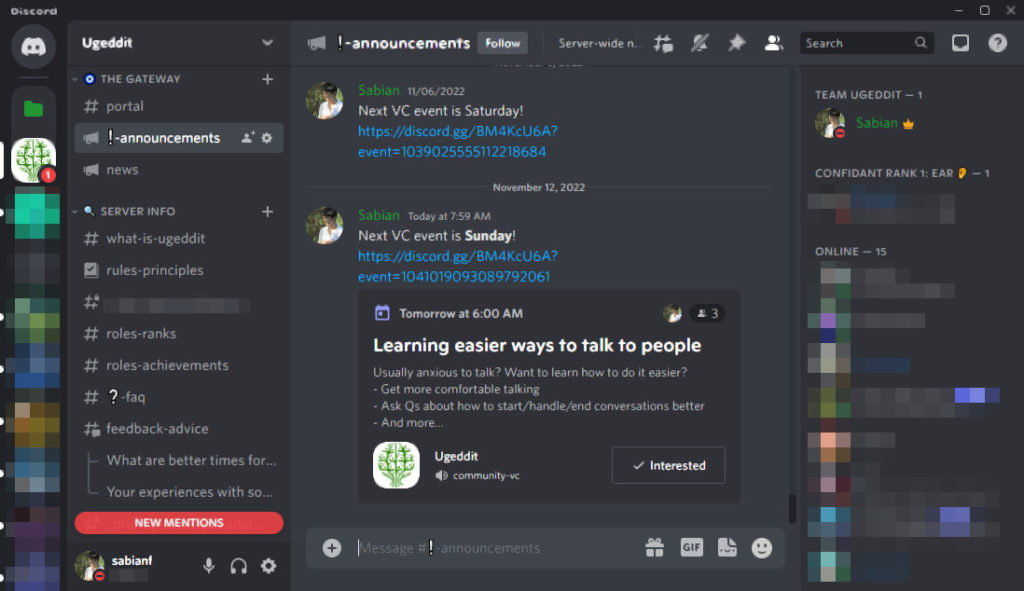Click the chat scrollbar thumb
The image size is (1024, 591).
[x=792, y=509]
